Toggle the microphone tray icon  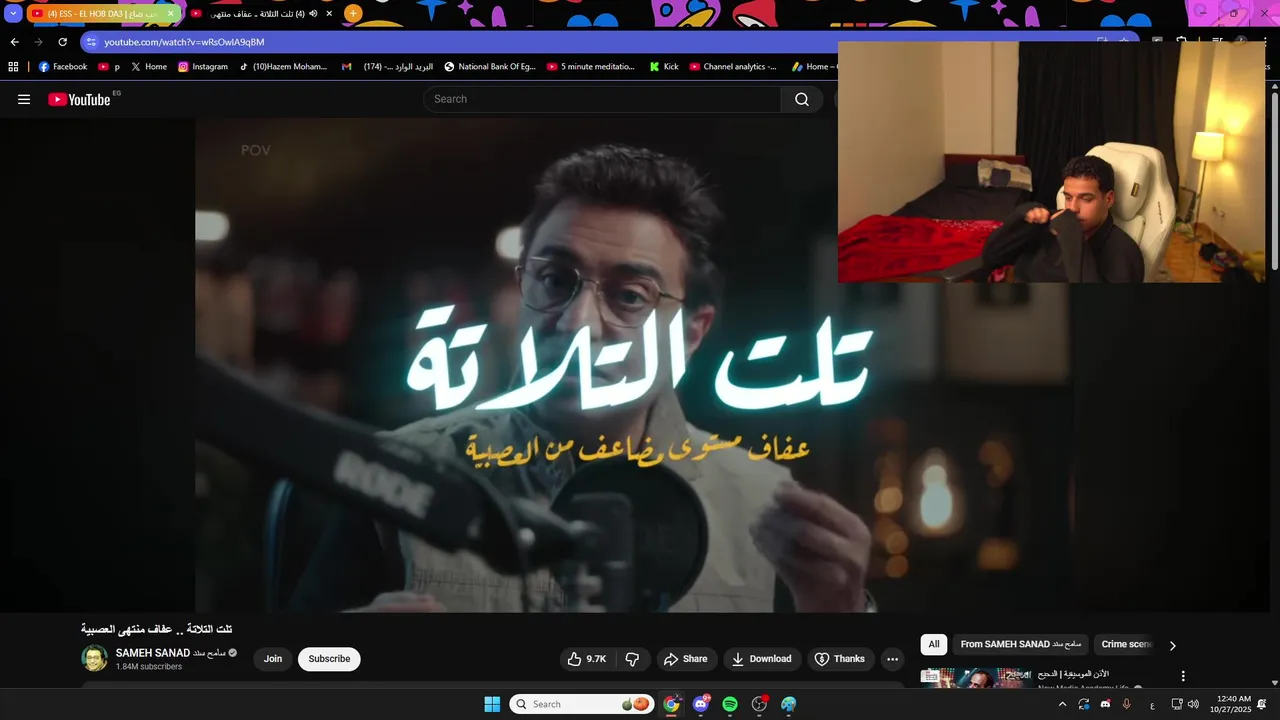pyautogui.click(x=1127, y=704)
